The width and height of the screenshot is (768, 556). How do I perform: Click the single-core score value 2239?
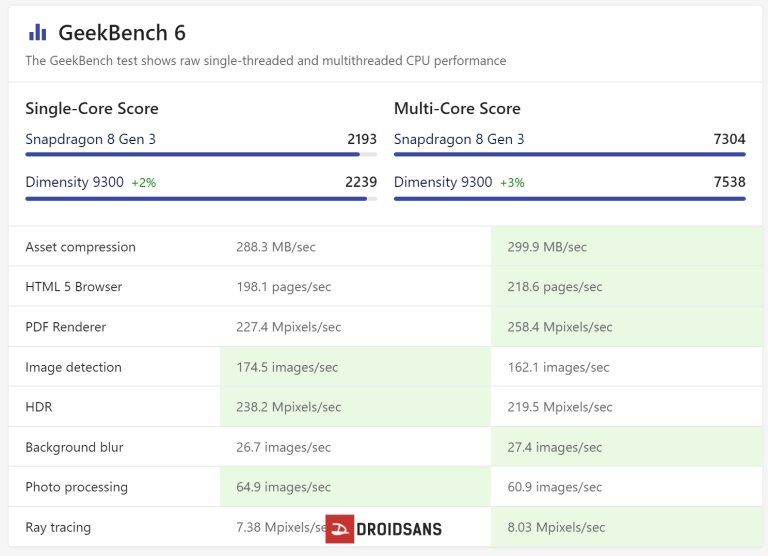pos(361,182)
